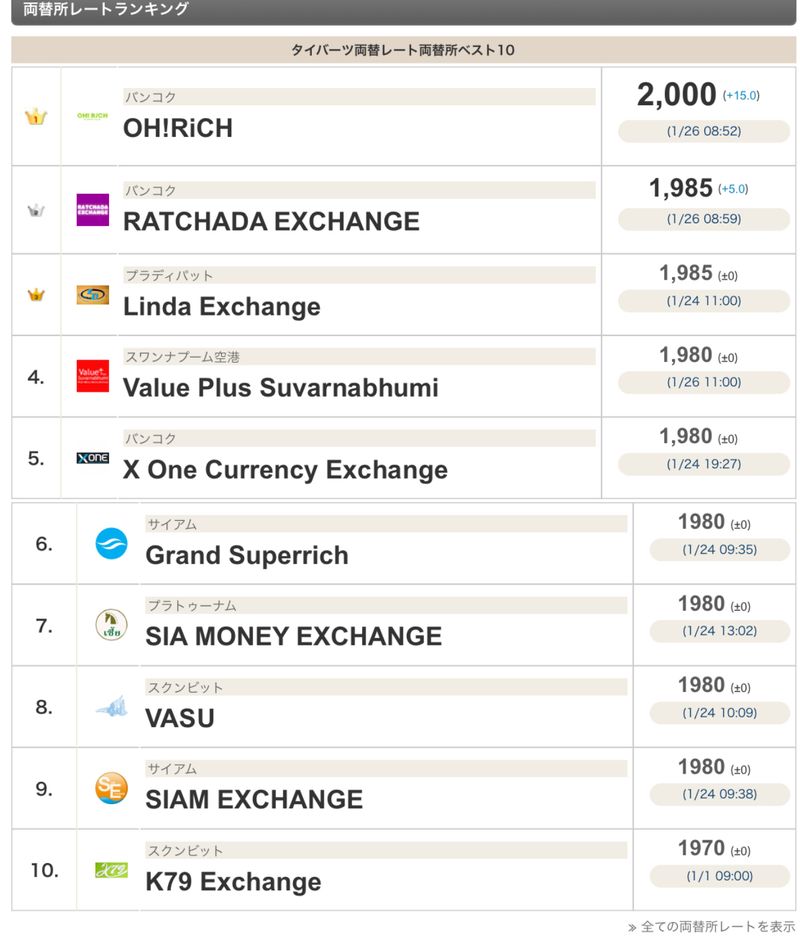Click the red Value Plus logo
Viewport: 800px width, 941px height.
point(92,376)
